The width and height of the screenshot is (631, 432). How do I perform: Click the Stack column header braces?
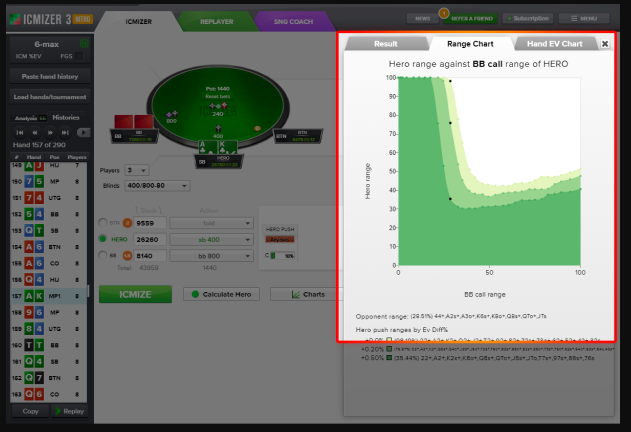[x=148, y=211]
